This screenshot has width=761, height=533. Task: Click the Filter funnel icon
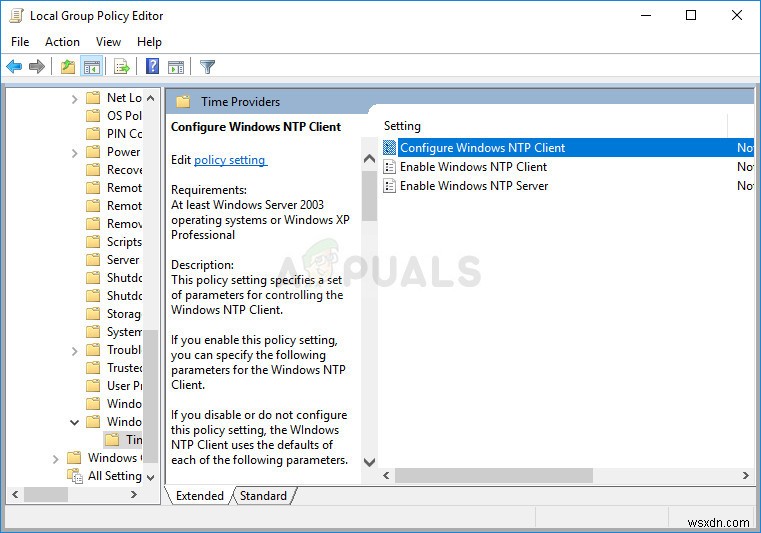click(x=207, y=67)
